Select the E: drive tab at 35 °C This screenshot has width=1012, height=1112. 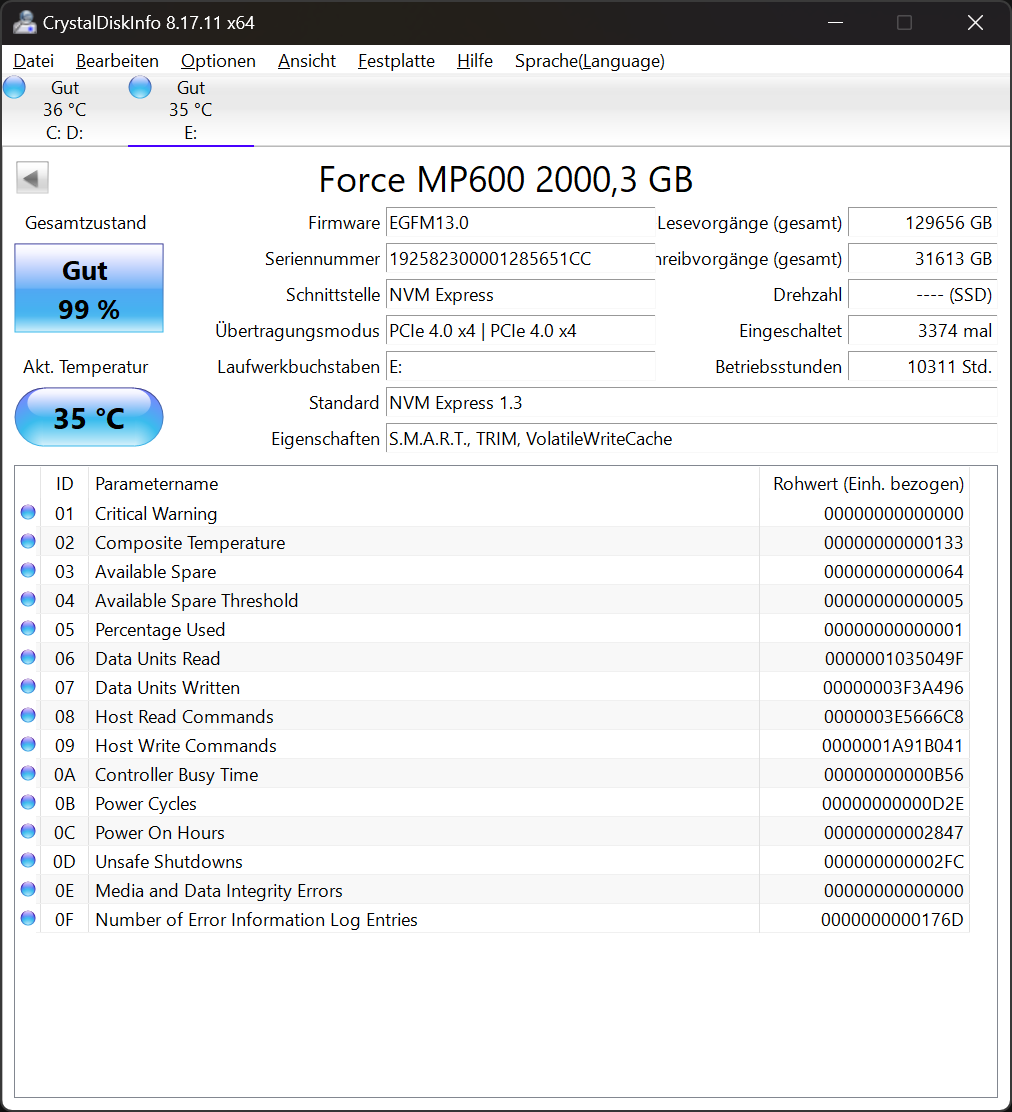191,110
